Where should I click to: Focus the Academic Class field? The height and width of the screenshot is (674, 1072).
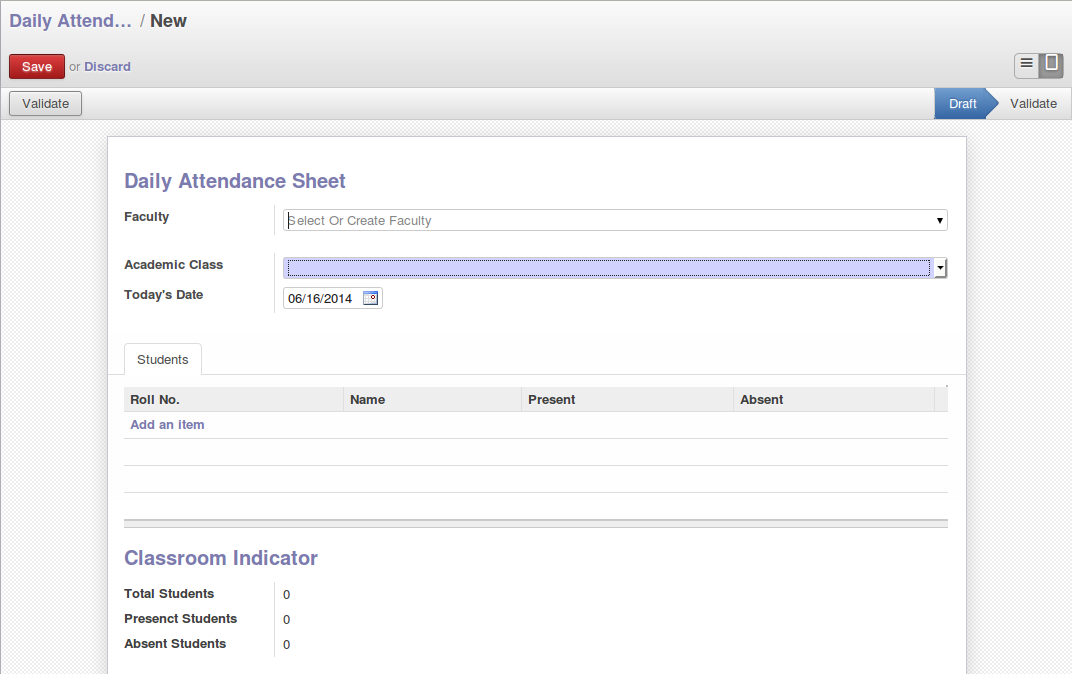coord(608,268)
